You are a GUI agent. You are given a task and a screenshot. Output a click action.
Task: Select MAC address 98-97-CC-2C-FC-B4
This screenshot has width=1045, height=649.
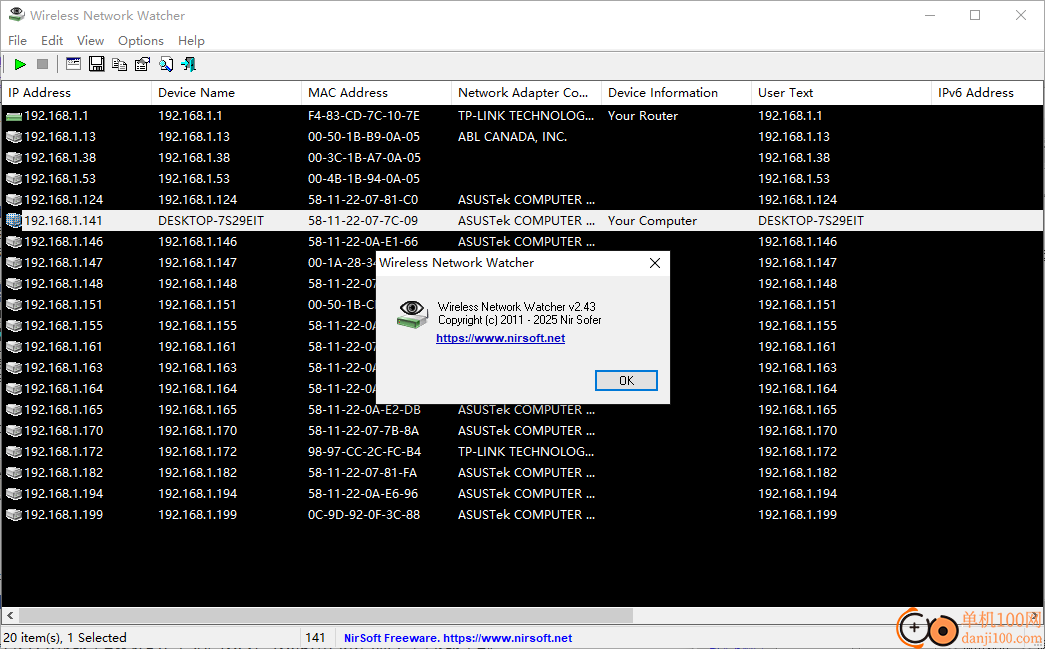pos(365,452)
